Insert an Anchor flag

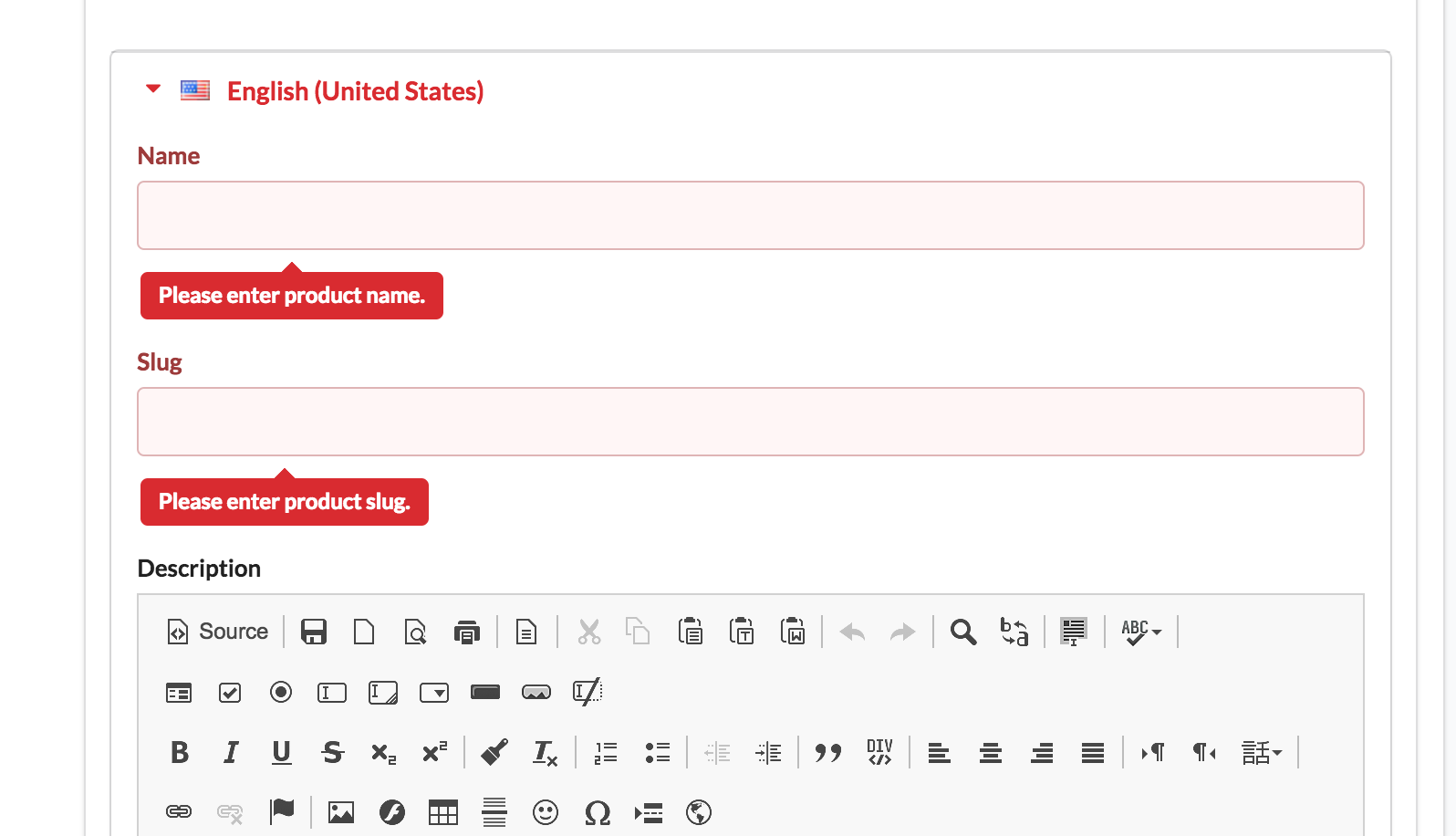coord(281,811)
